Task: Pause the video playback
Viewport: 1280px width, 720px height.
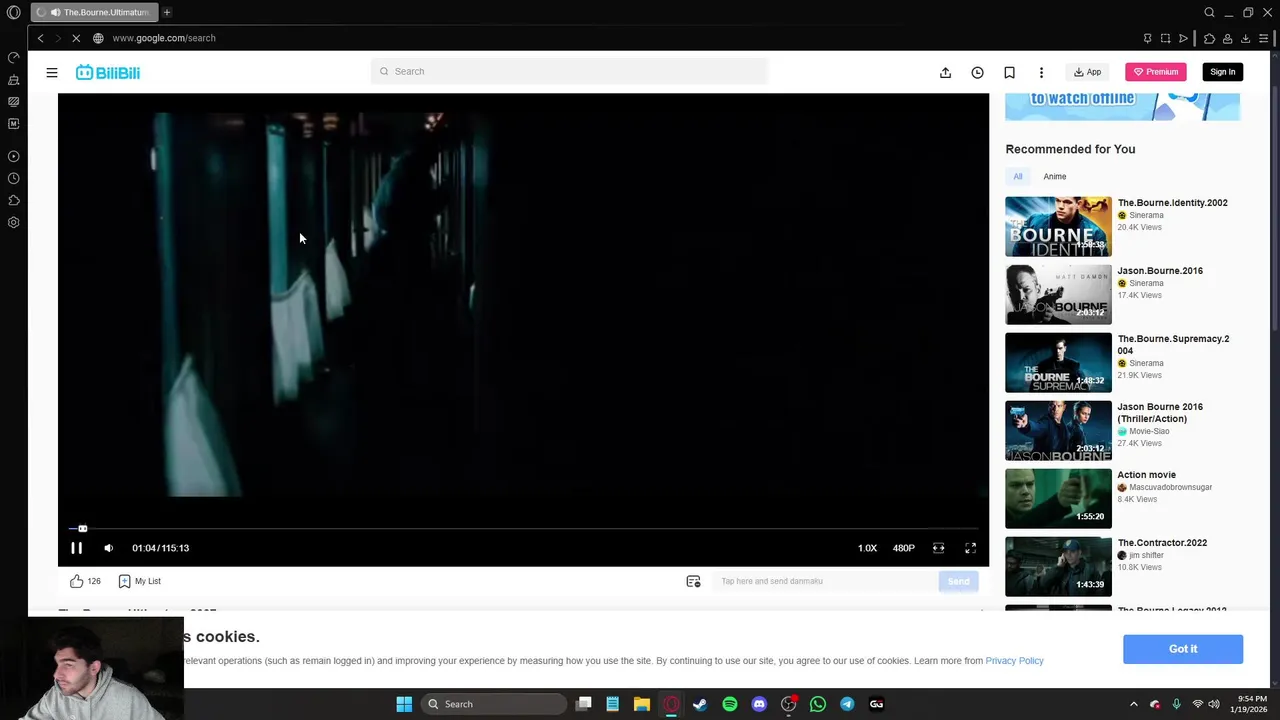Action: [76, 548]
